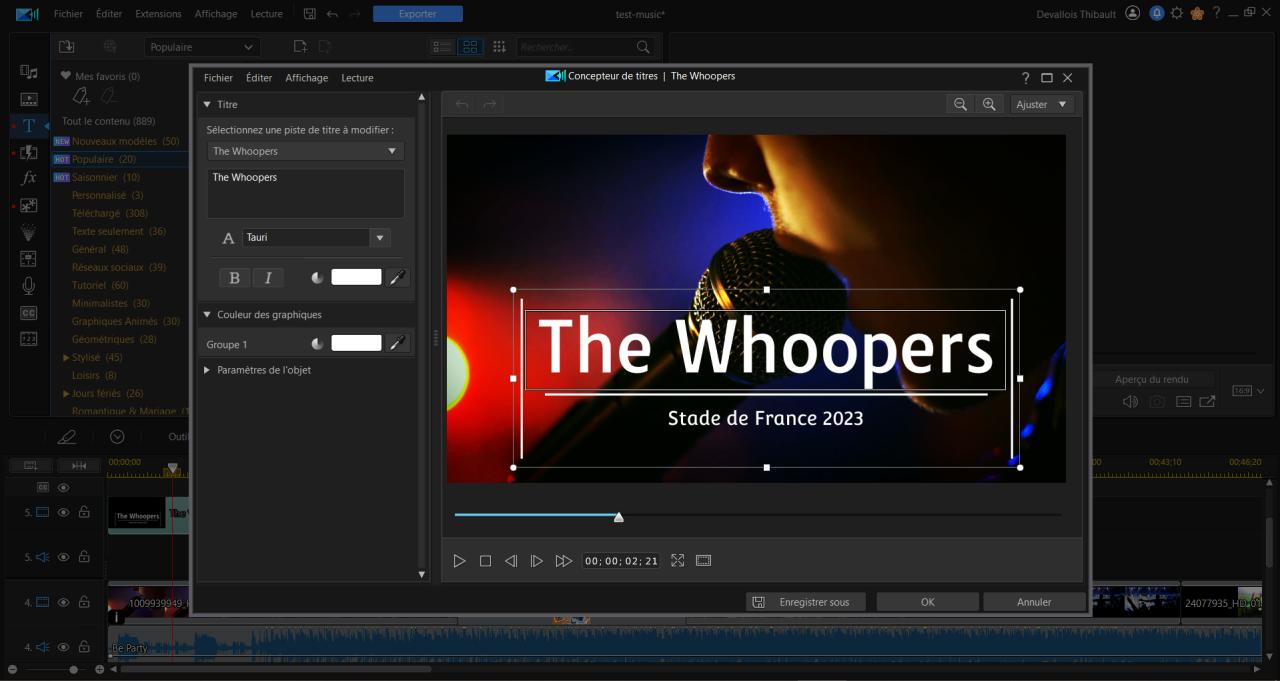The image size is (1280, 681).
Task: Expand Paramètres de l'objet section
Action: (x=207, y=370)
